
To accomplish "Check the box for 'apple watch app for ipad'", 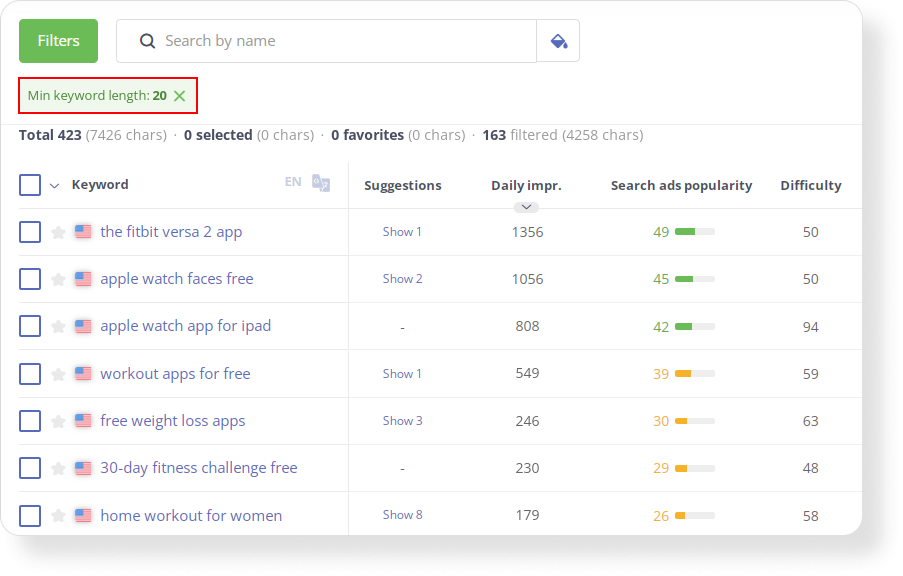I will (30, 326).
